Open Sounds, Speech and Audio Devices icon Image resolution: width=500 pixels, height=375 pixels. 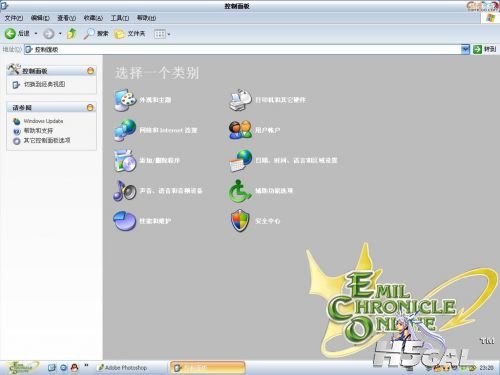coord(125,191)
